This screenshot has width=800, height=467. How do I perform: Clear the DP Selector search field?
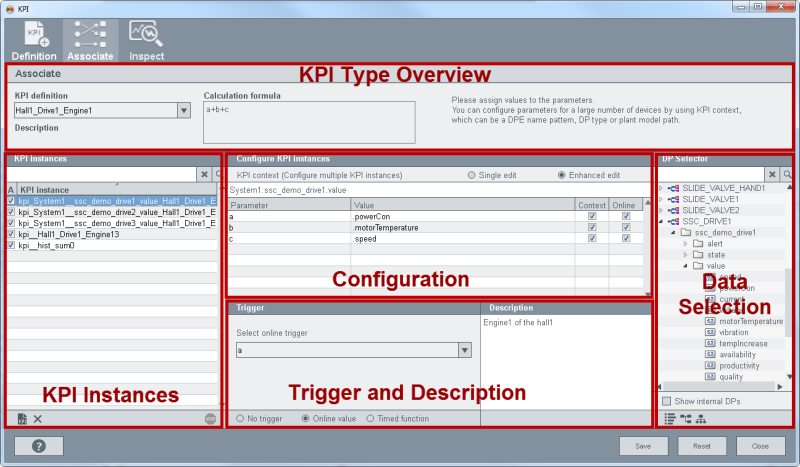coord(772,174)
